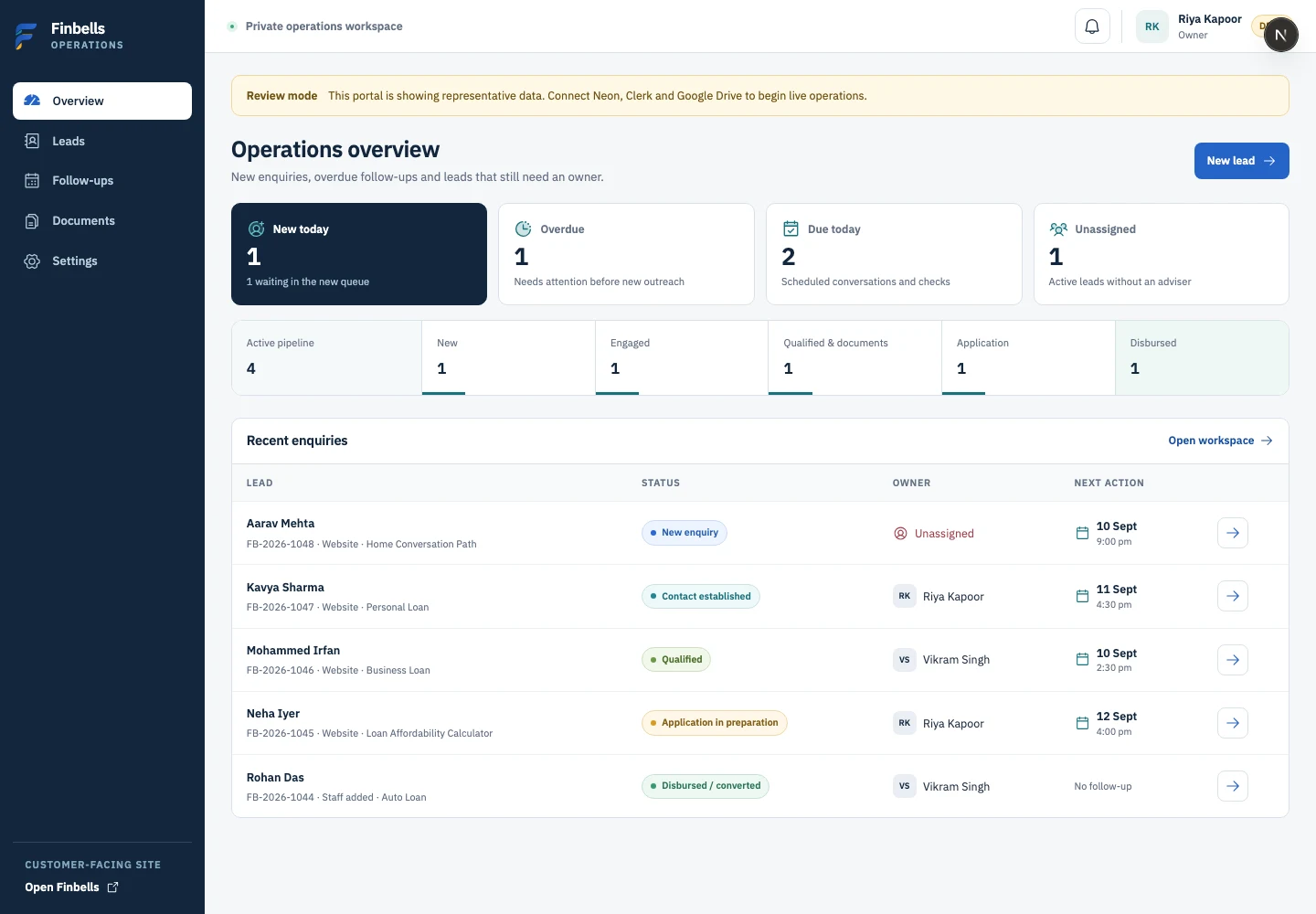1316x914 pixels.
Task: Filter pipeline by Disbursed stage
Action: coord(1202,357)
